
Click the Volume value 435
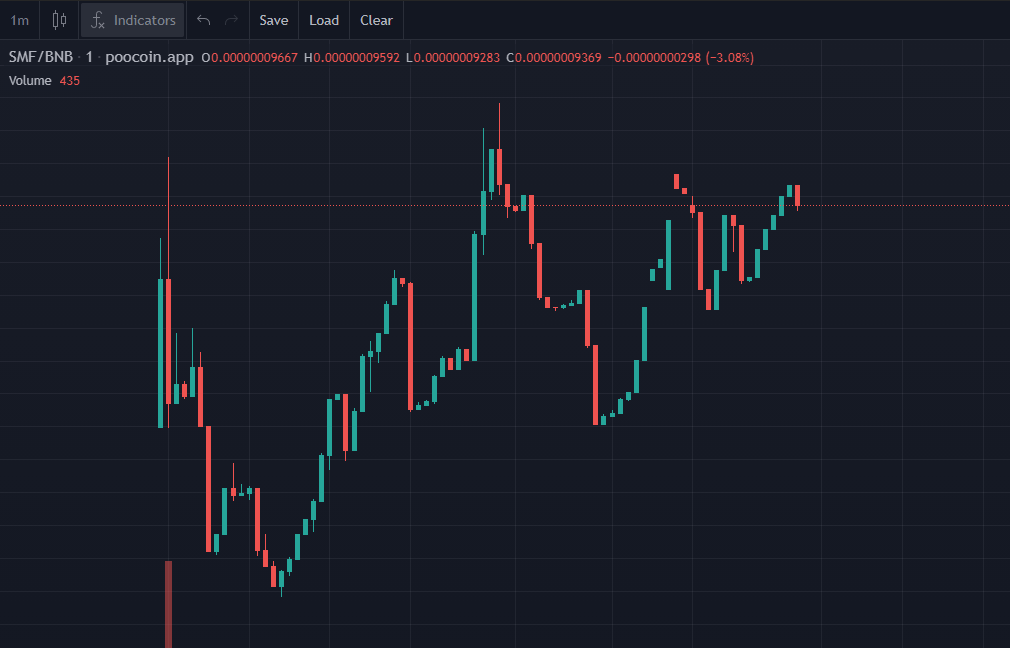(x=70, y=81)
